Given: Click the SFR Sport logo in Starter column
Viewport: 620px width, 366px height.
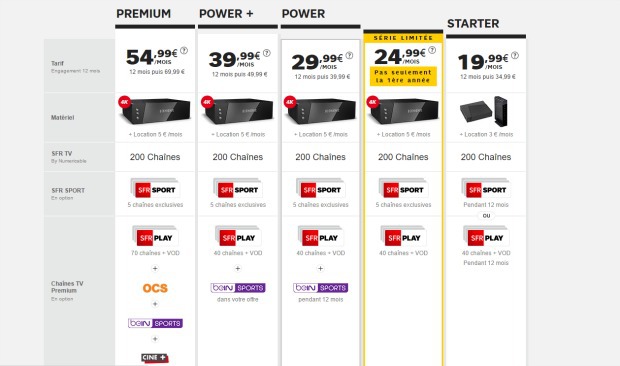Looking at the screenshot, I should (x=486, y=189).
